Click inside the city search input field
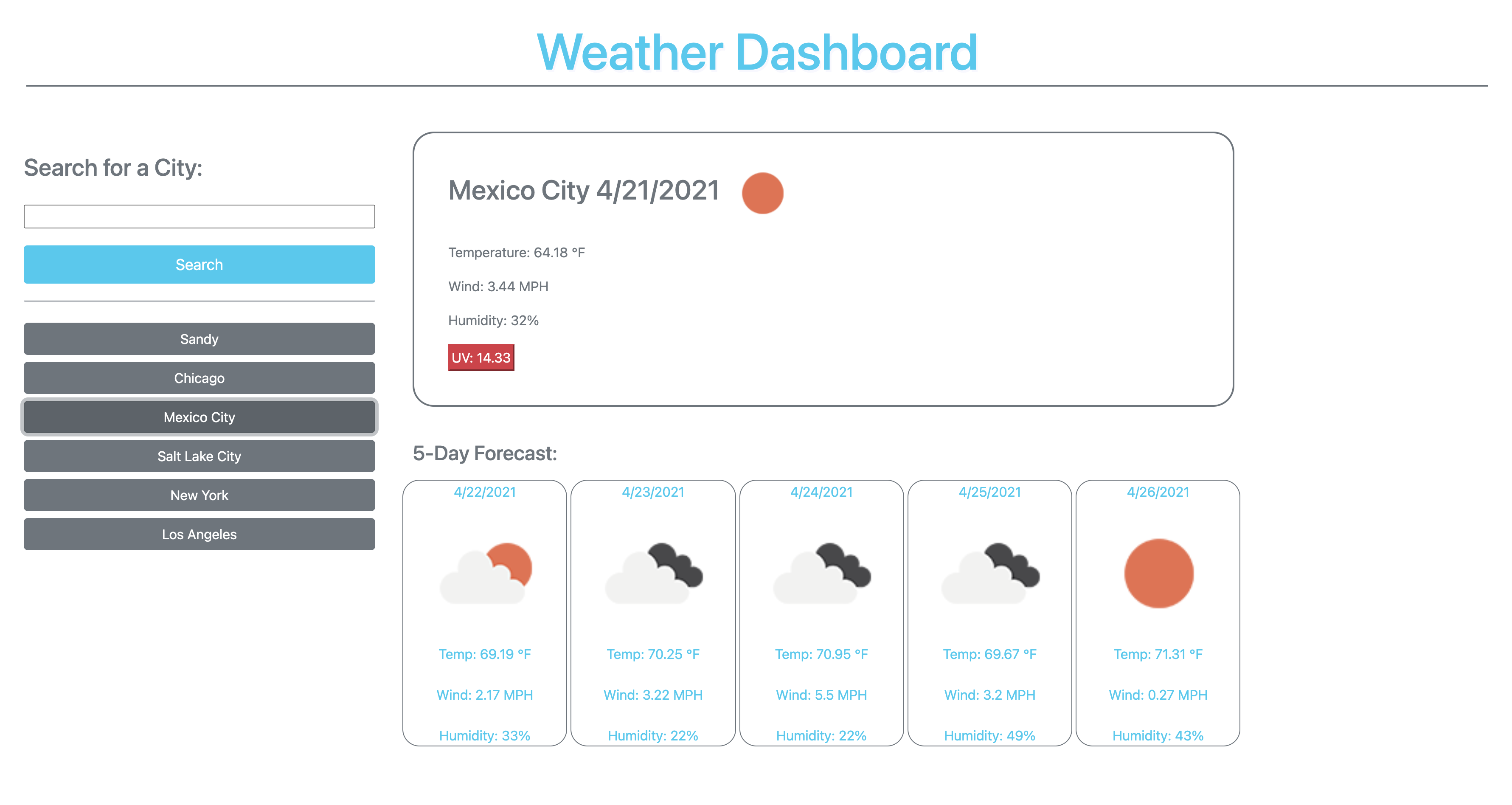This screenshot has height=805, width=1512. coord(199,217)
